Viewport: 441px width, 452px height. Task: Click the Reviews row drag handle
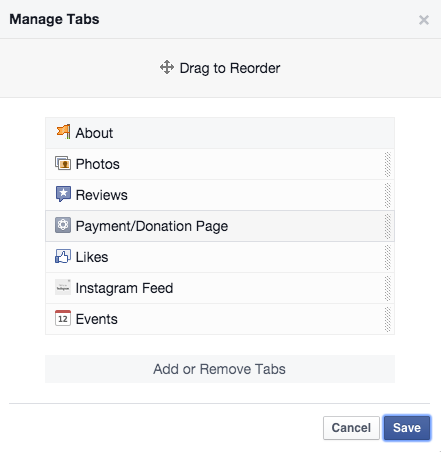(x=387, y=195)
